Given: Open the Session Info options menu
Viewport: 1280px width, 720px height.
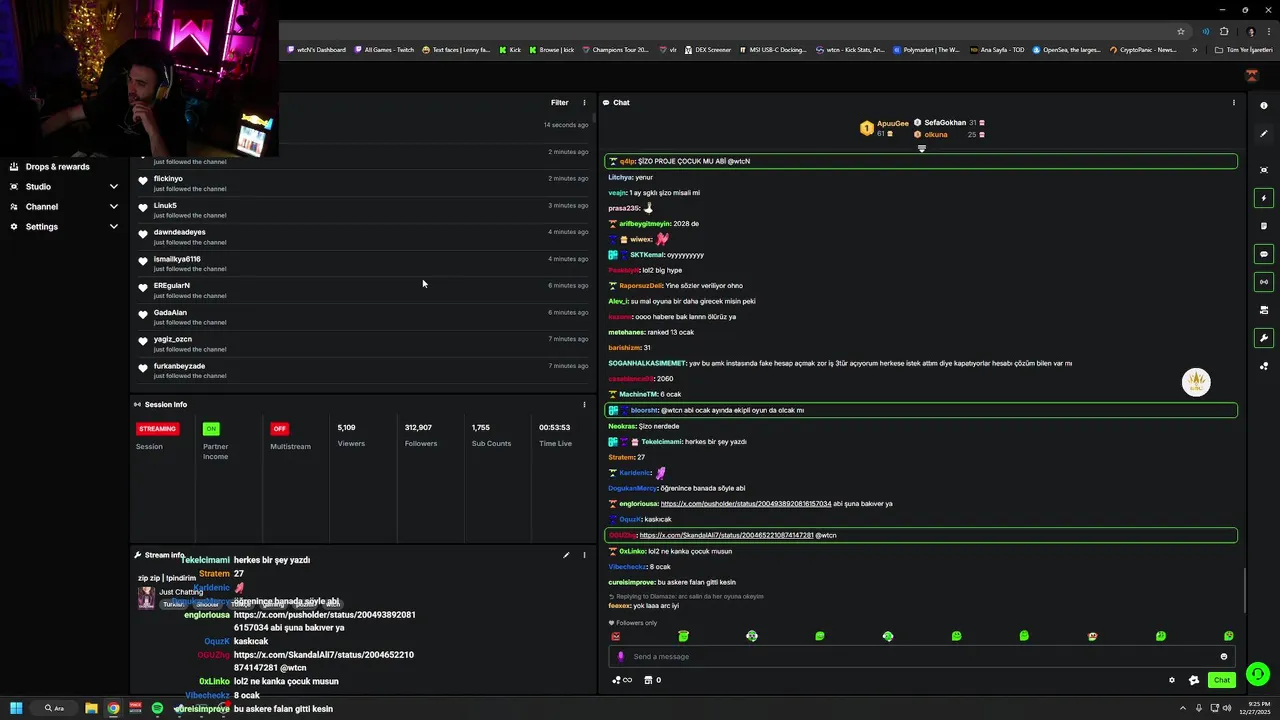Looking at the screenshot, I should tap(585, 405).
